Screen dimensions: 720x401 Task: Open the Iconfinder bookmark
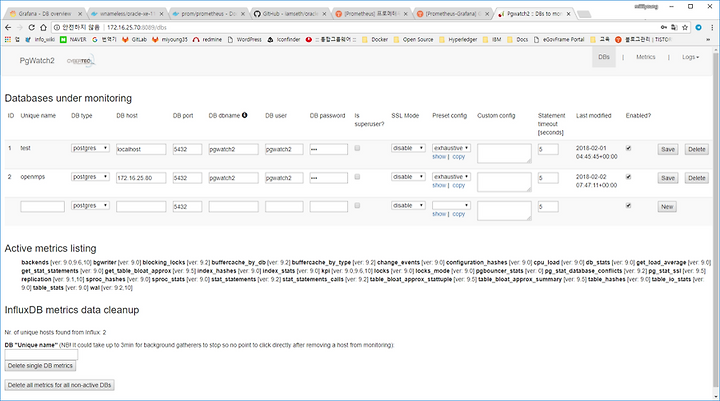point(284,40)
